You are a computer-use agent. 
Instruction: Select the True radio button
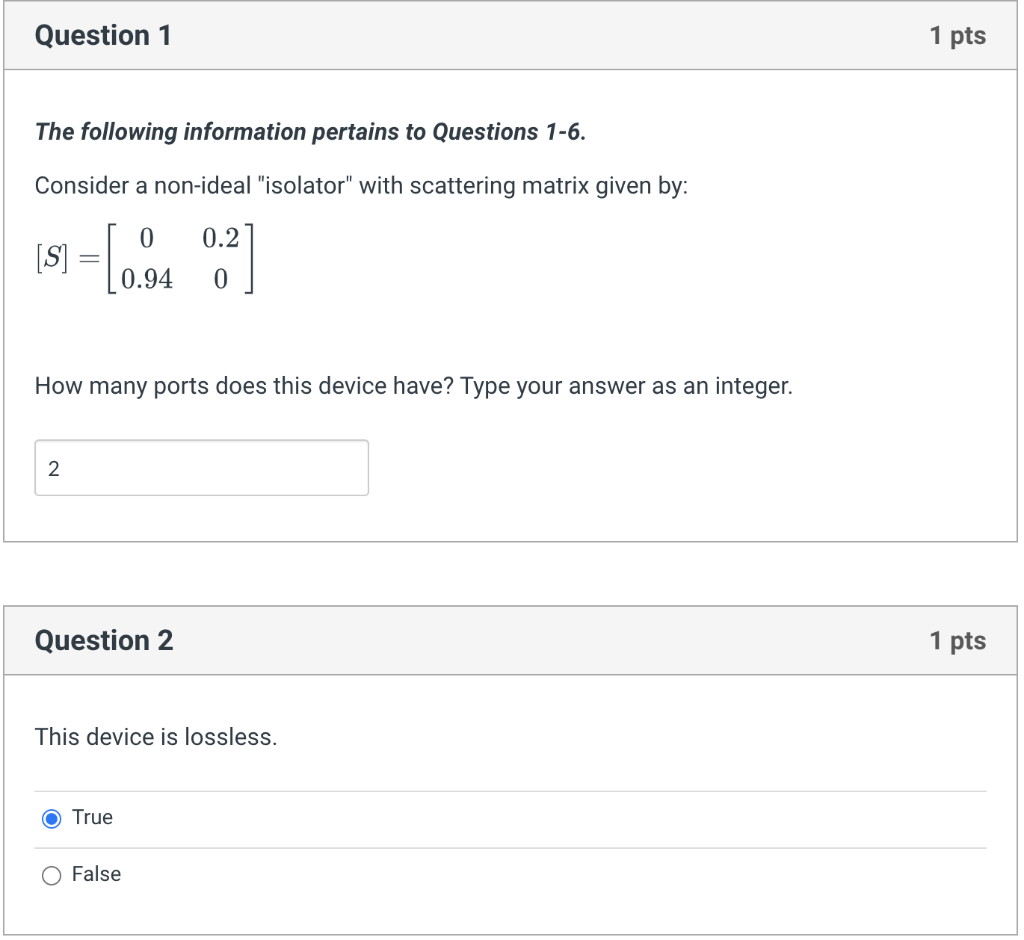52,818
